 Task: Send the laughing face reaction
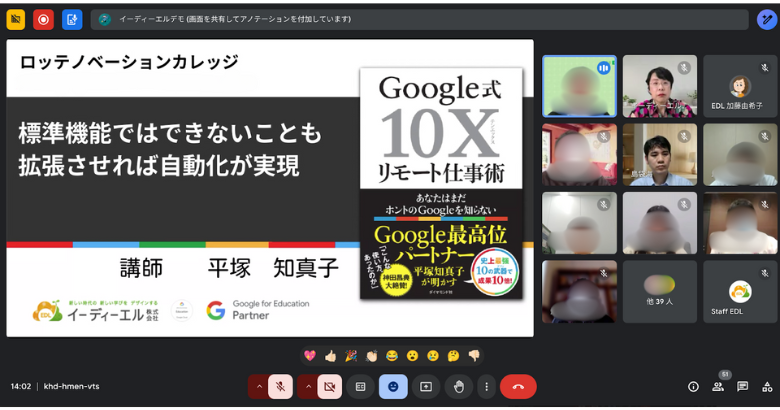(392, 356)
